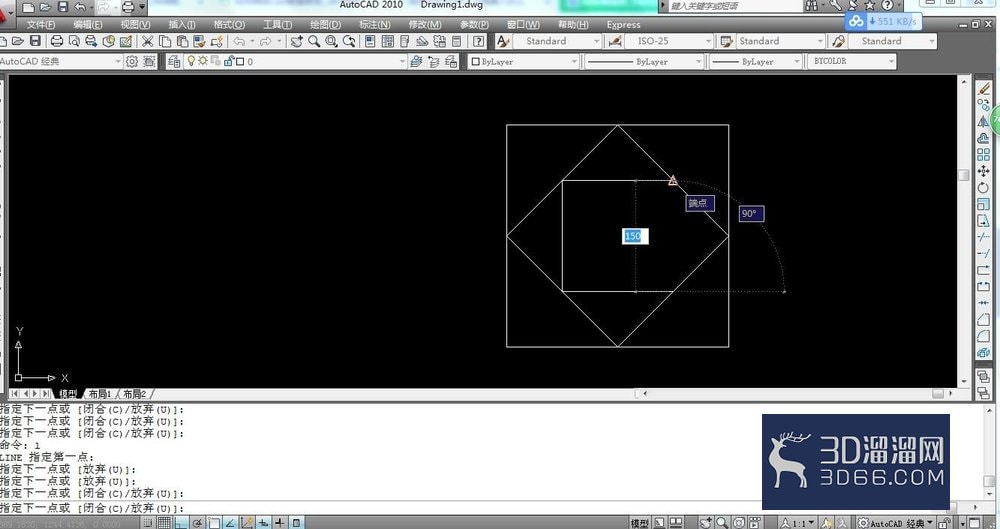
Task: Open the Express menu
Action: click(623, 25)
